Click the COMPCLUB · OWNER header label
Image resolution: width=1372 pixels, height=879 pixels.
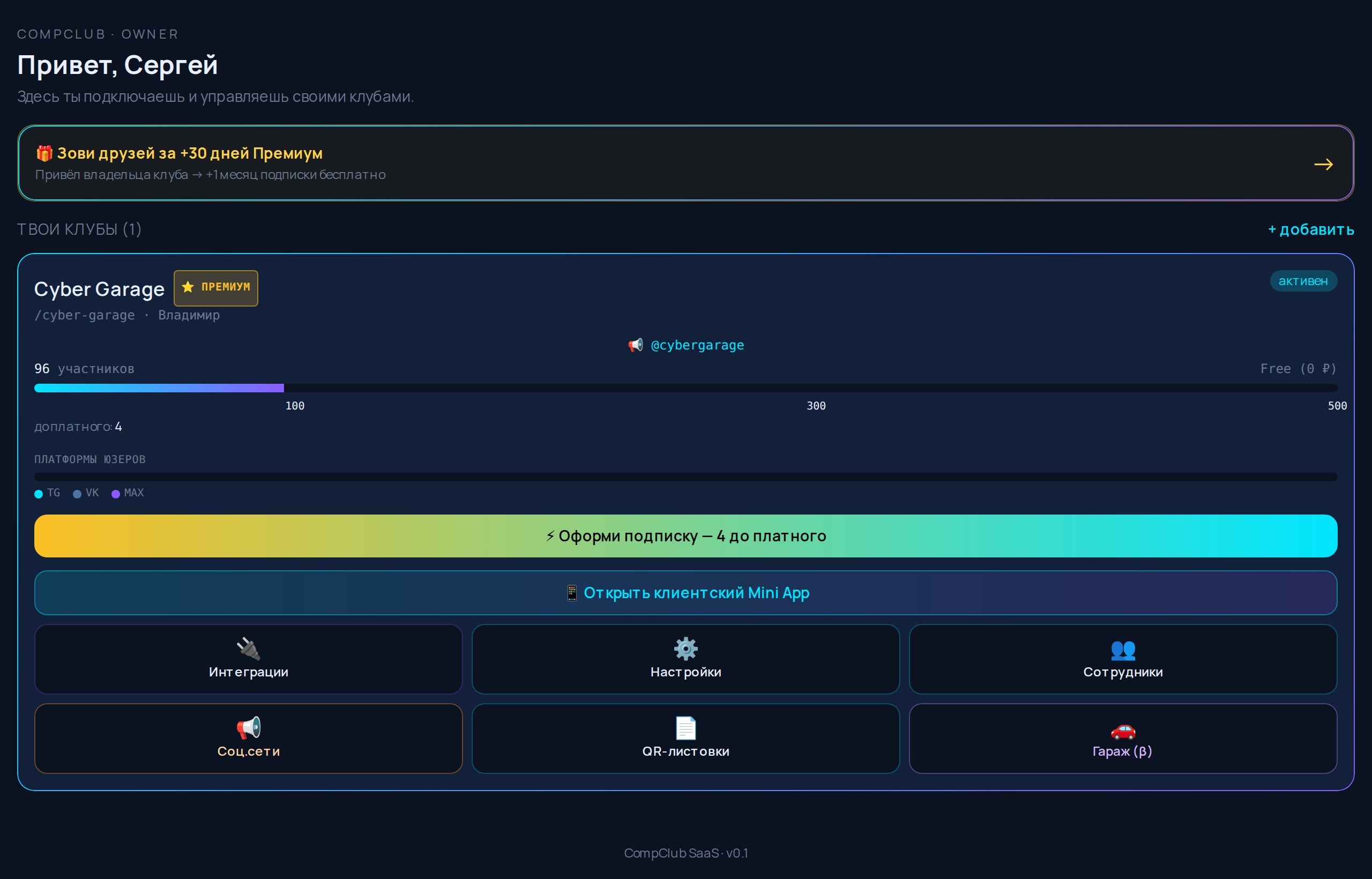coord(98,34)
